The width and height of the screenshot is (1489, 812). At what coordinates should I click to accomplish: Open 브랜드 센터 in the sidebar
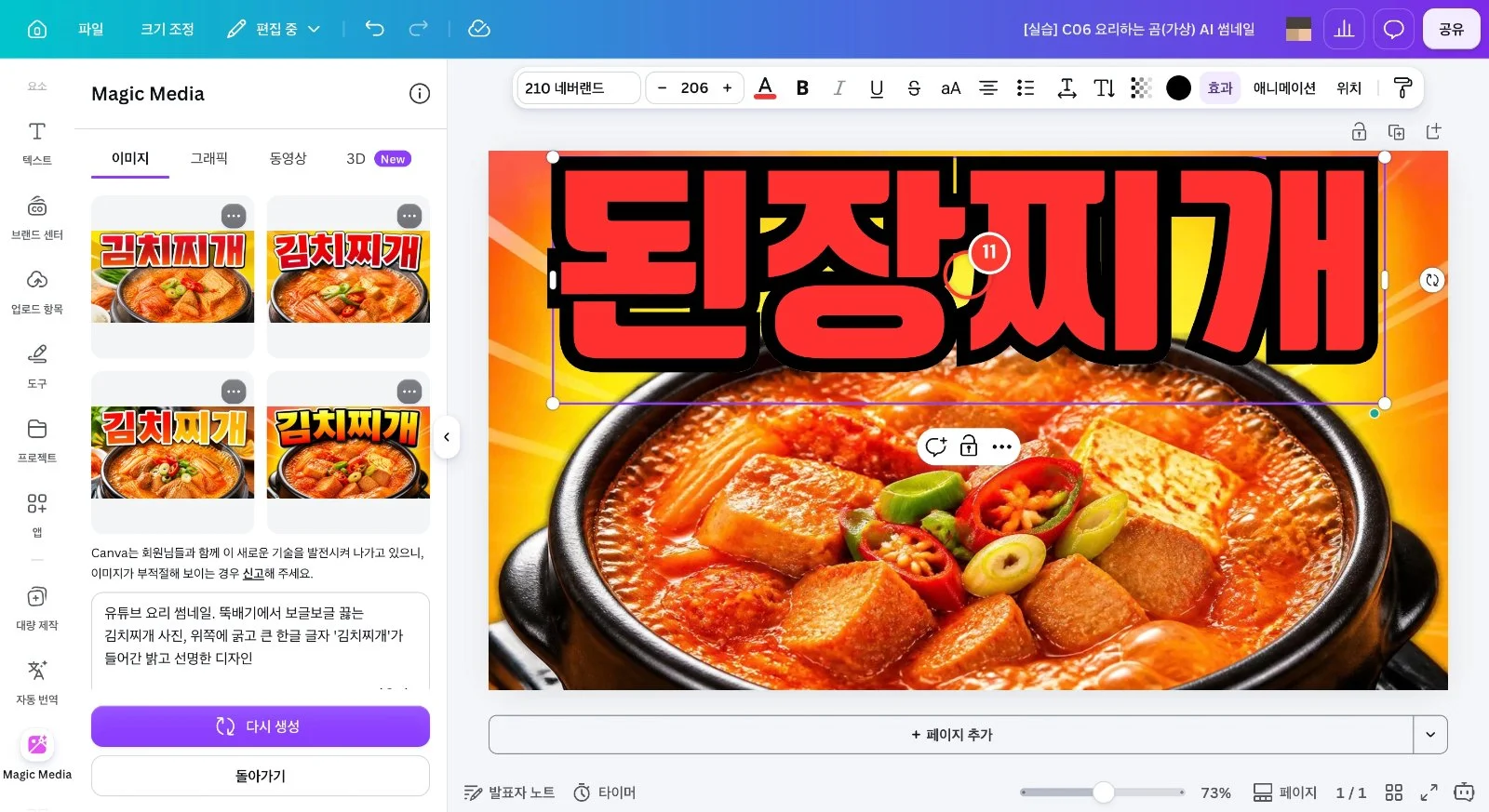point(37,218)
